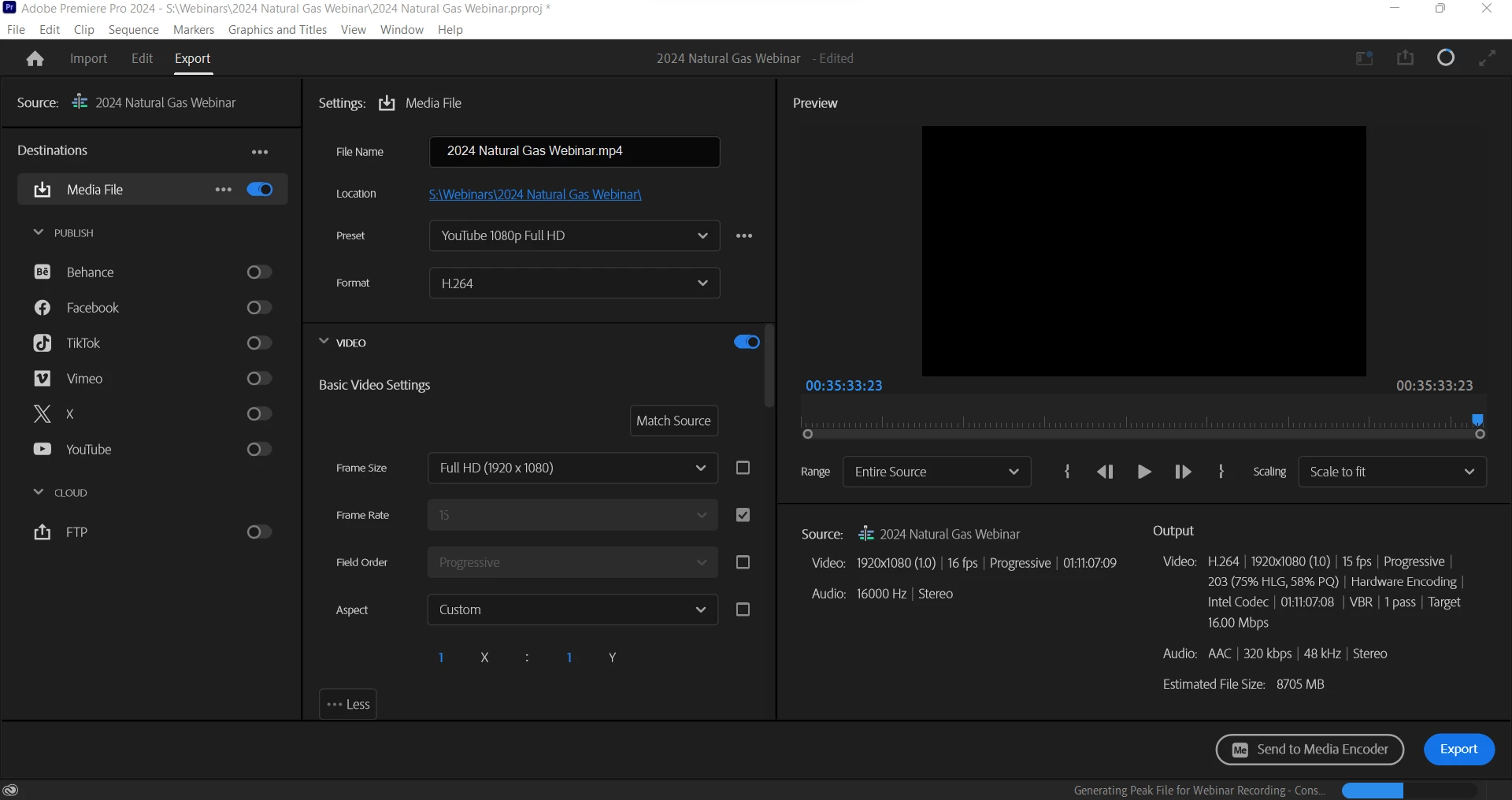The width and height of the screenshot is (1512, 800).
Task: Click the status bar Creative Cloud icon
Action: (x=11, y=791)
